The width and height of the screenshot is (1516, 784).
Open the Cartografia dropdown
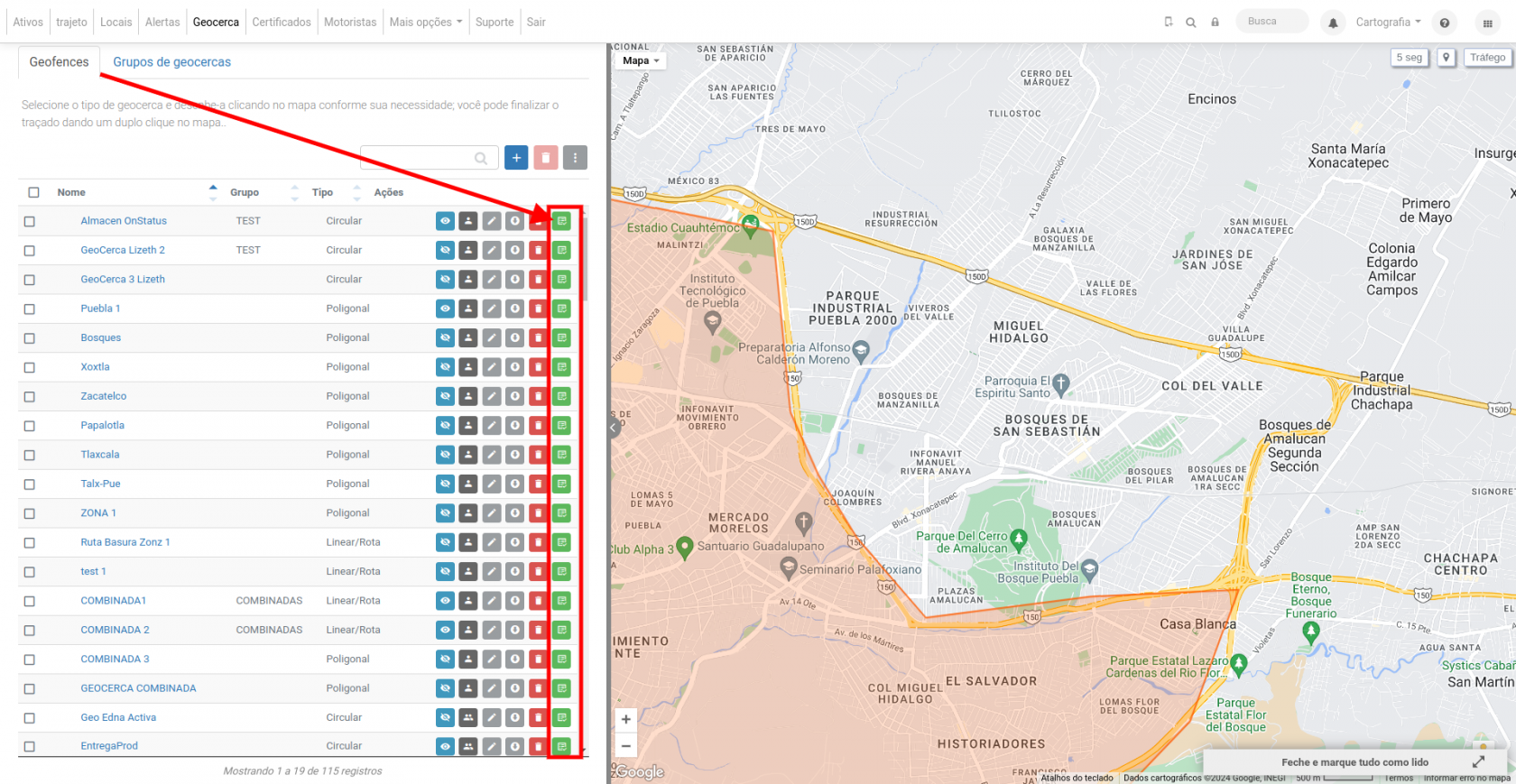(x=1388, y=23)
